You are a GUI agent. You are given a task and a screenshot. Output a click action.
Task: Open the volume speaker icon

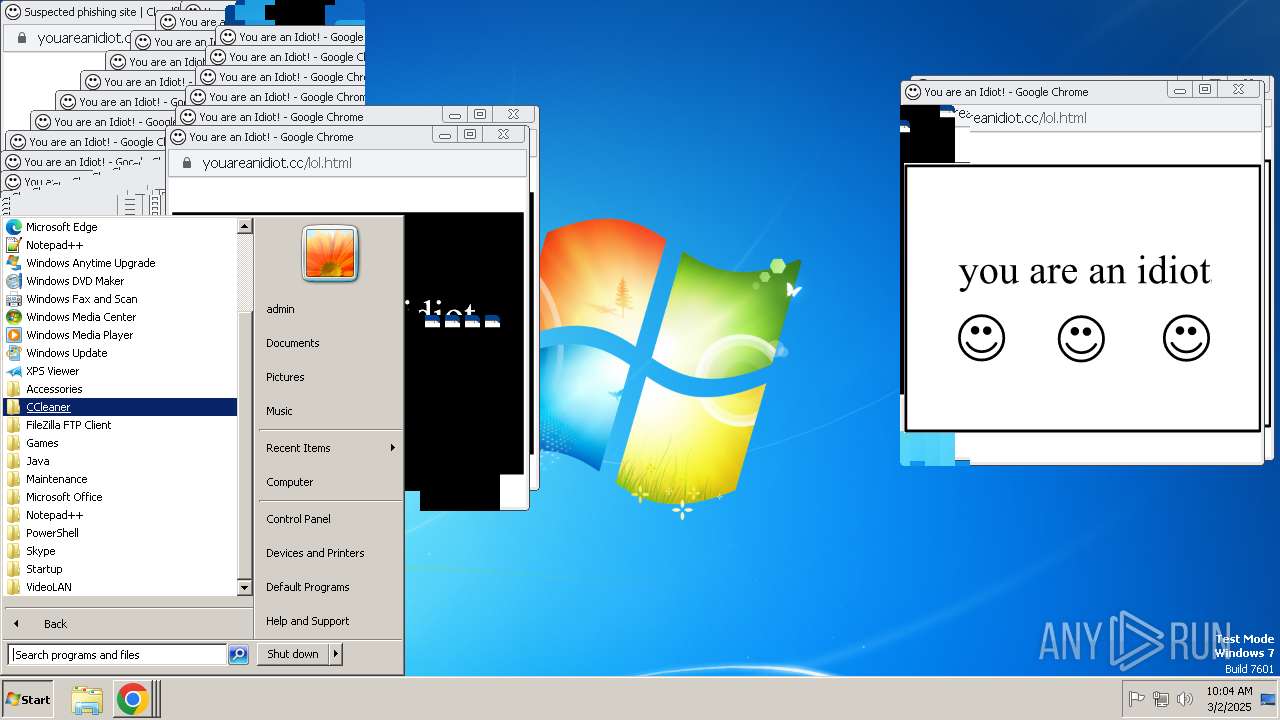tap(1185, 699)
